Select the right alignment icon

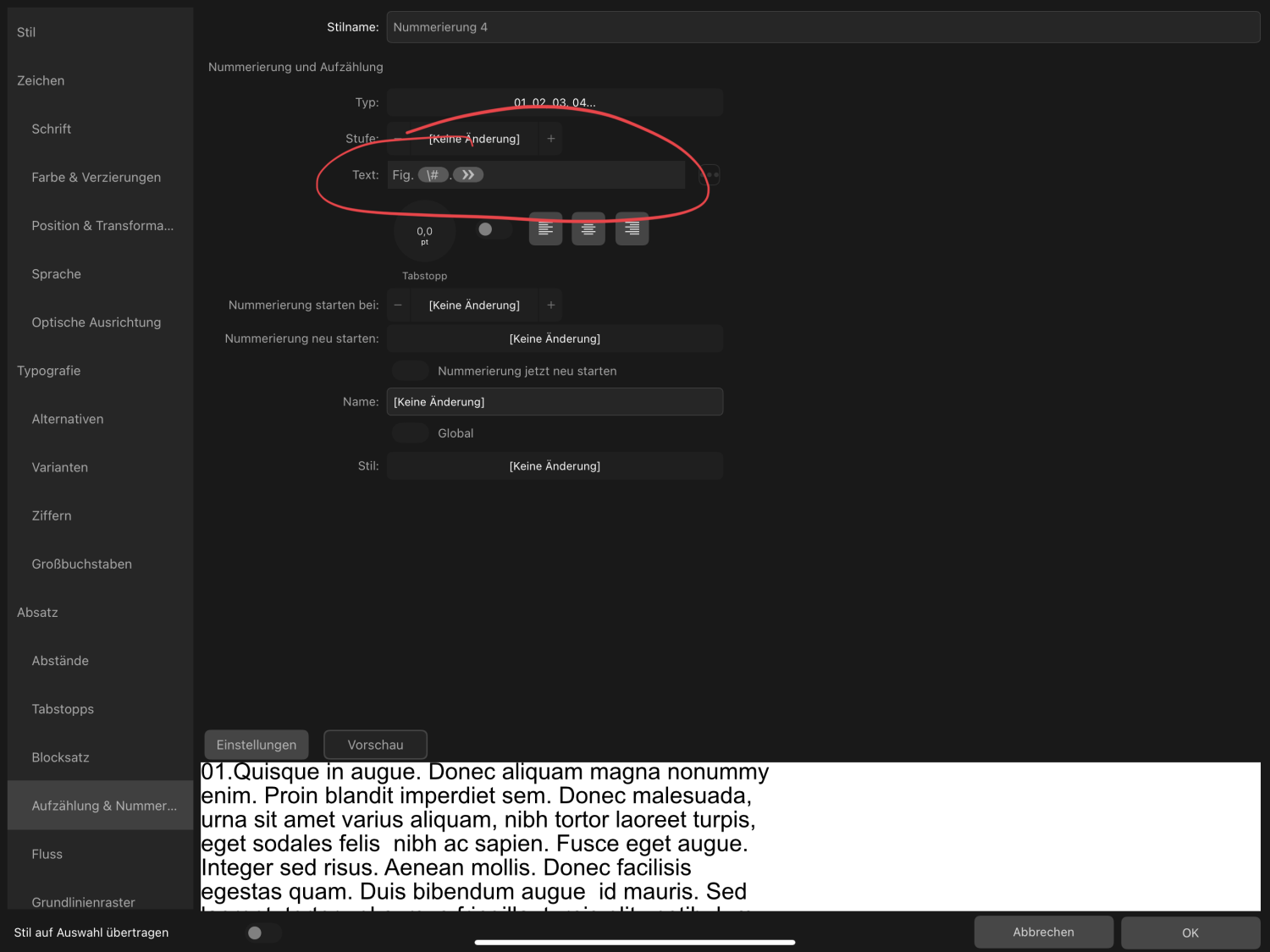tap(632, 228)
